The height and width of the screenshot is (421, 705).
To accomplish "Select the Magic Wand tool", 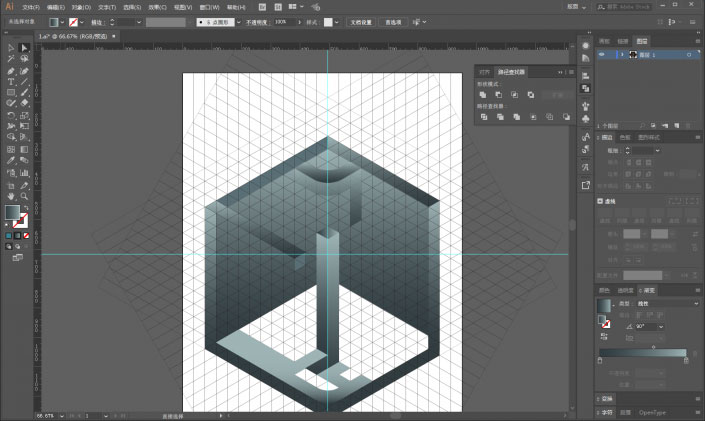I will coord(11,59).
